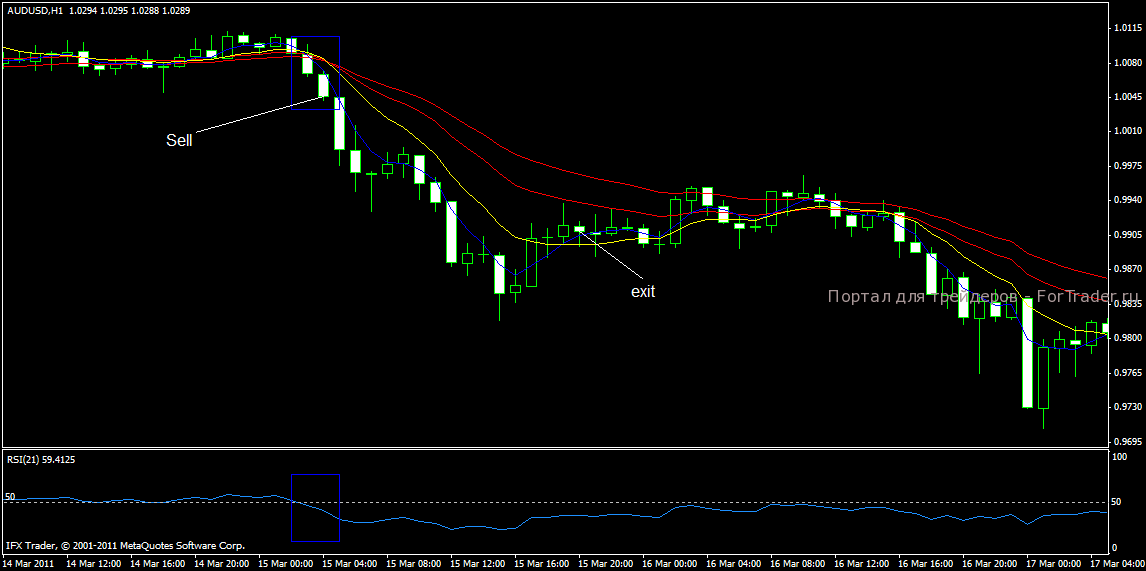Select the 'exit' text label
This screenshot has width=1146, height=571.
(x=643, y=292)
